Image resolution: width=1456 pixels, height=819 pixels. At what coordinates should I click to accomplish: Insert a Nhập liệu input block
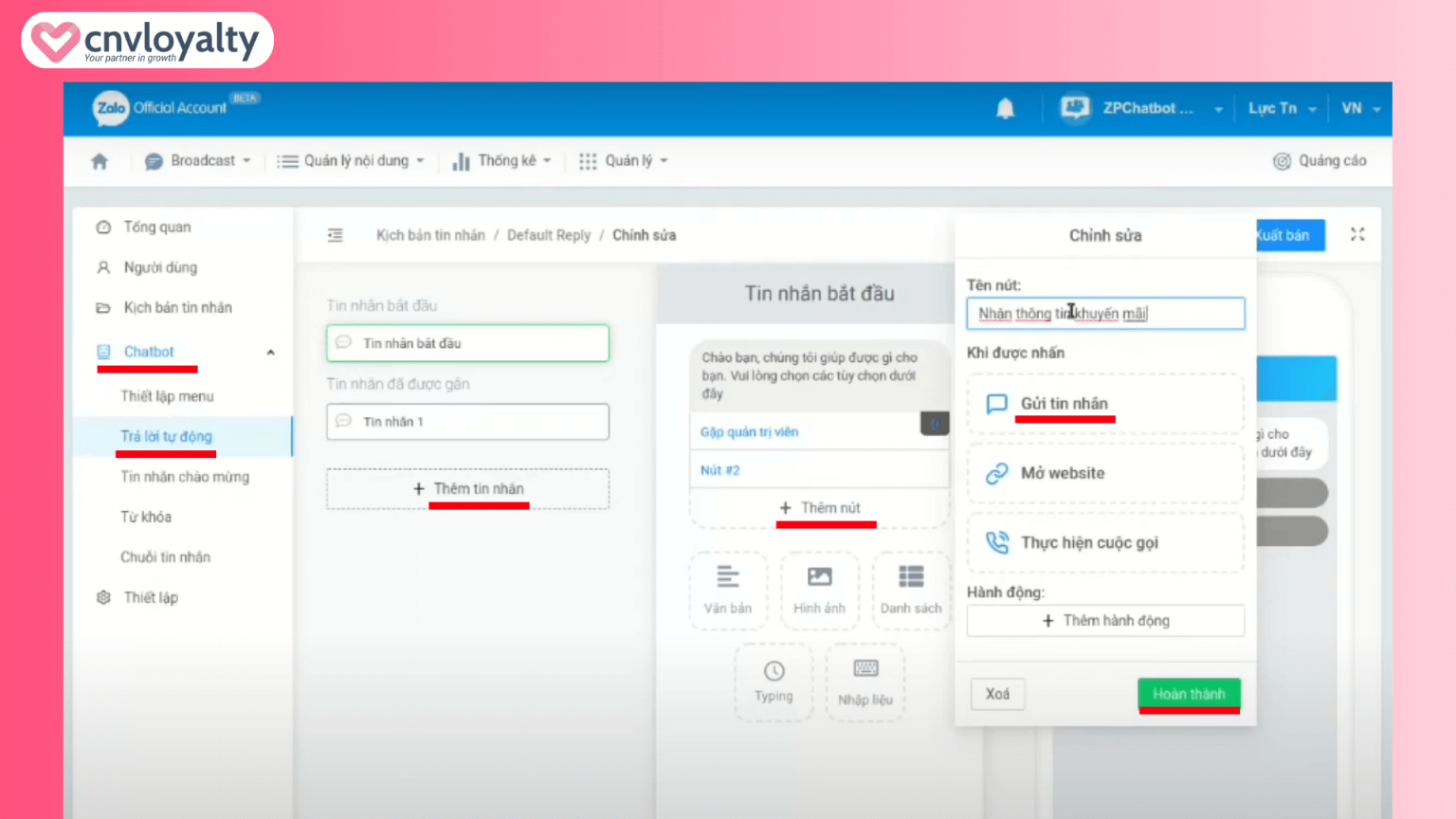(864, 682)
